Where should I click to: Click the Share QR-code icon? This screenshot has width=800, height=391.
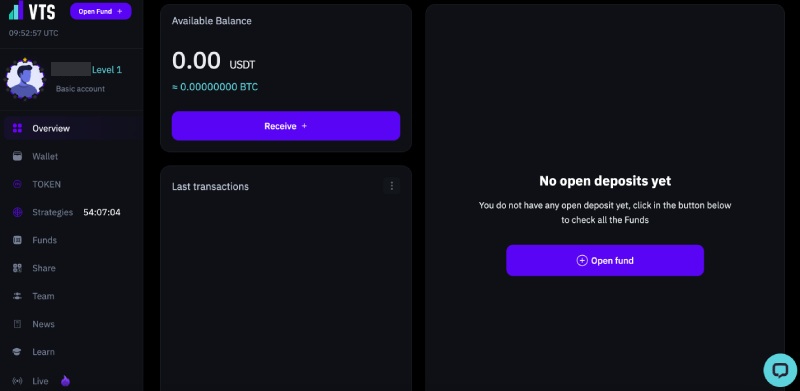click(17, 268)
